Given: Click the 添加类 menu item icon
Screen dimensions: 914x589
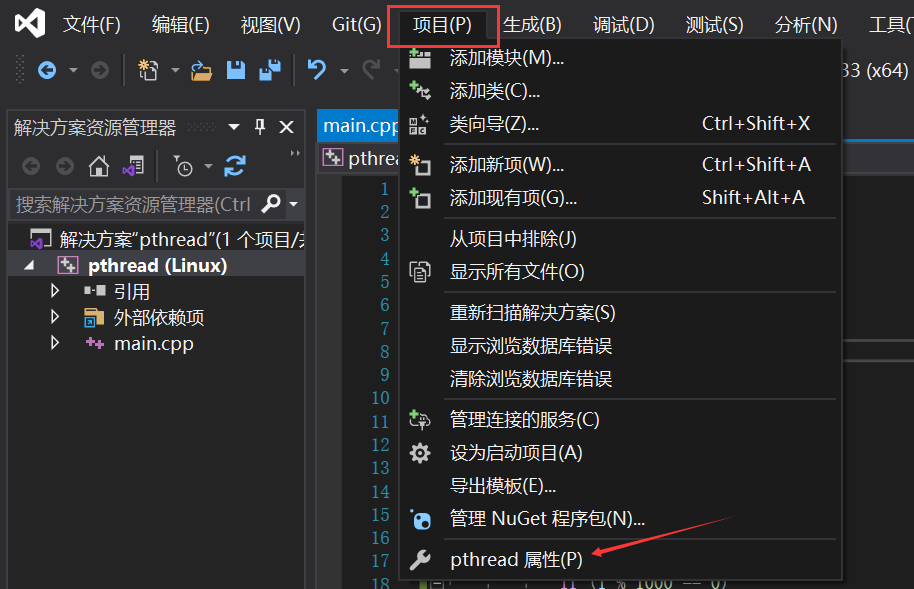Looking at the screenshot, I should click(x=420, y=91).
